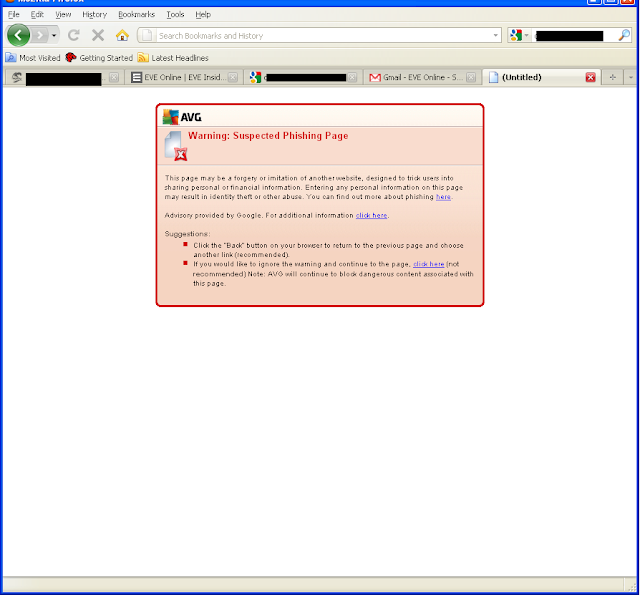Open the list all tabs dropdown
The height and width of the screenshot is (595, 640).
631,77
